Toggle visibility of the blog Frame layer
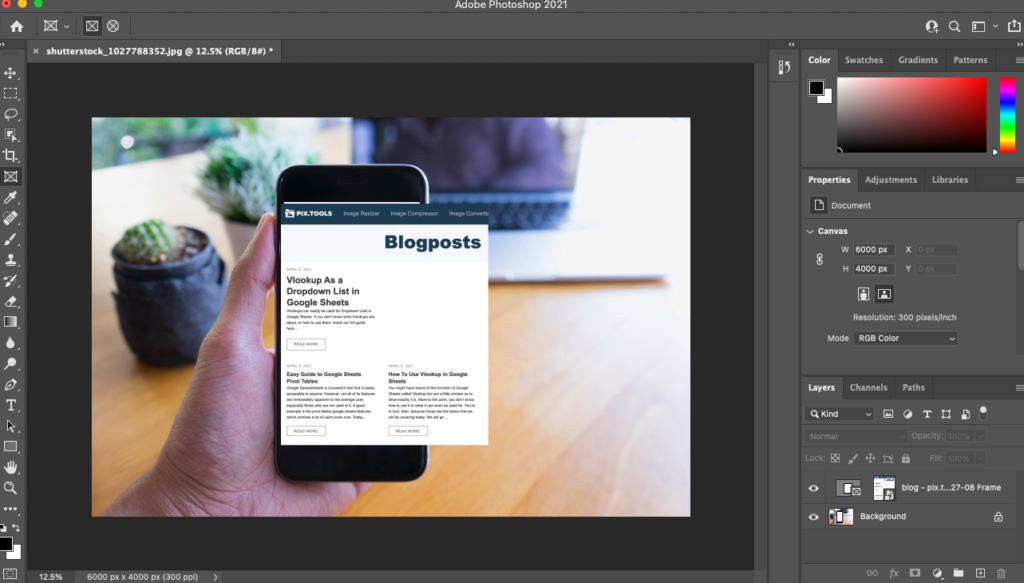The width and height of the screenshot is (1024, 583). pyautogui.click(x=812, y=487)
